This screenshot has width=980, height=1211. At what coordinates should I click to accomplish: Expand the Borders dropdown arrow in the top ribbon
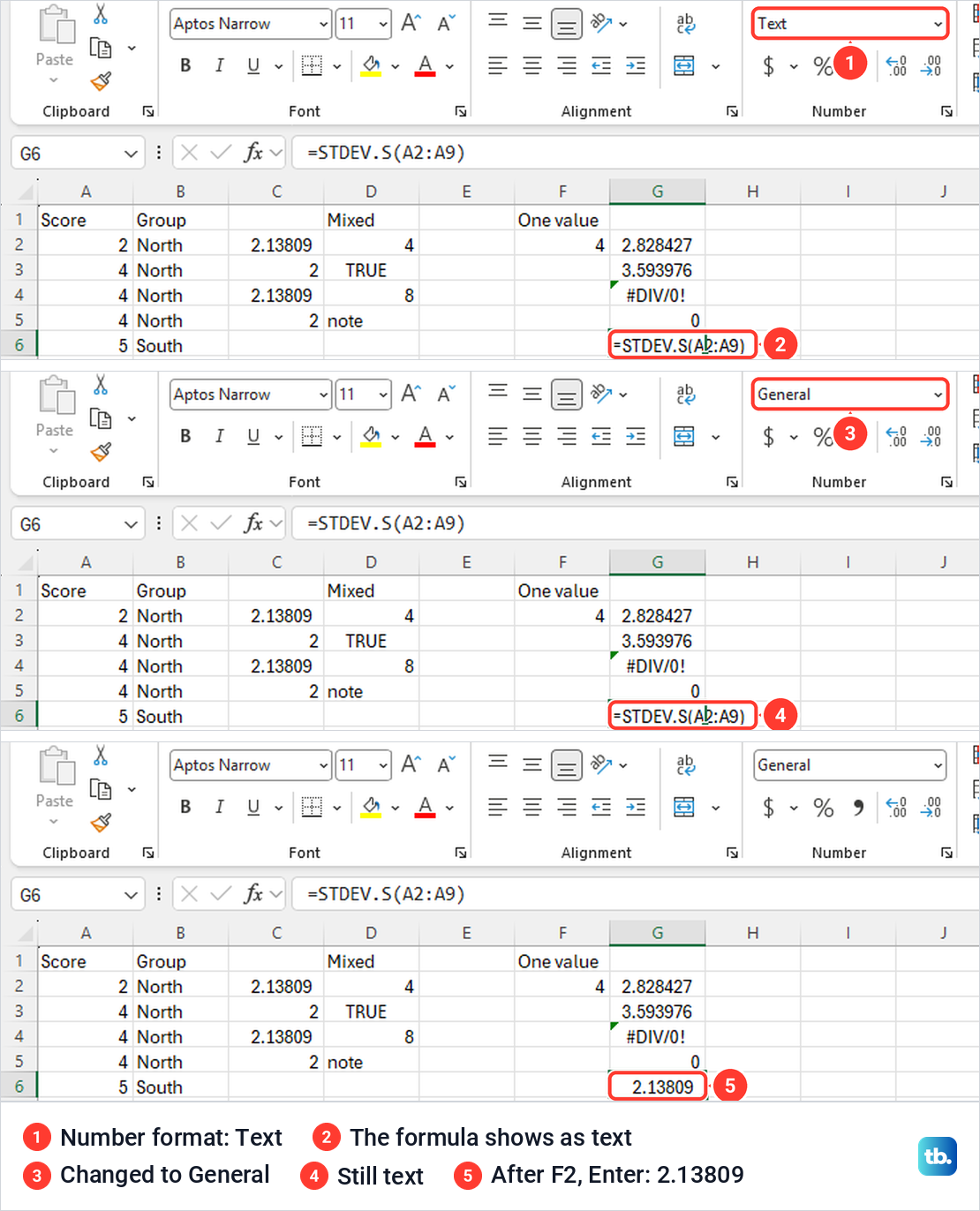point(336,66)
